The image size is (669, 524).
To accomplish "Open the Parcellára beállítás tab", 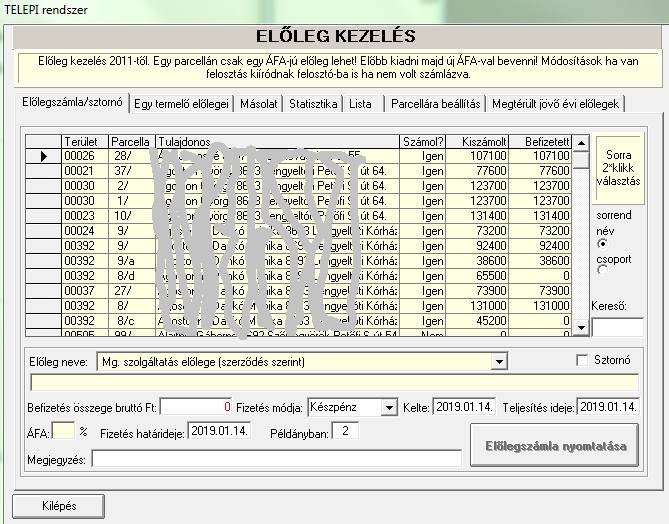I will tap(436, 104).
